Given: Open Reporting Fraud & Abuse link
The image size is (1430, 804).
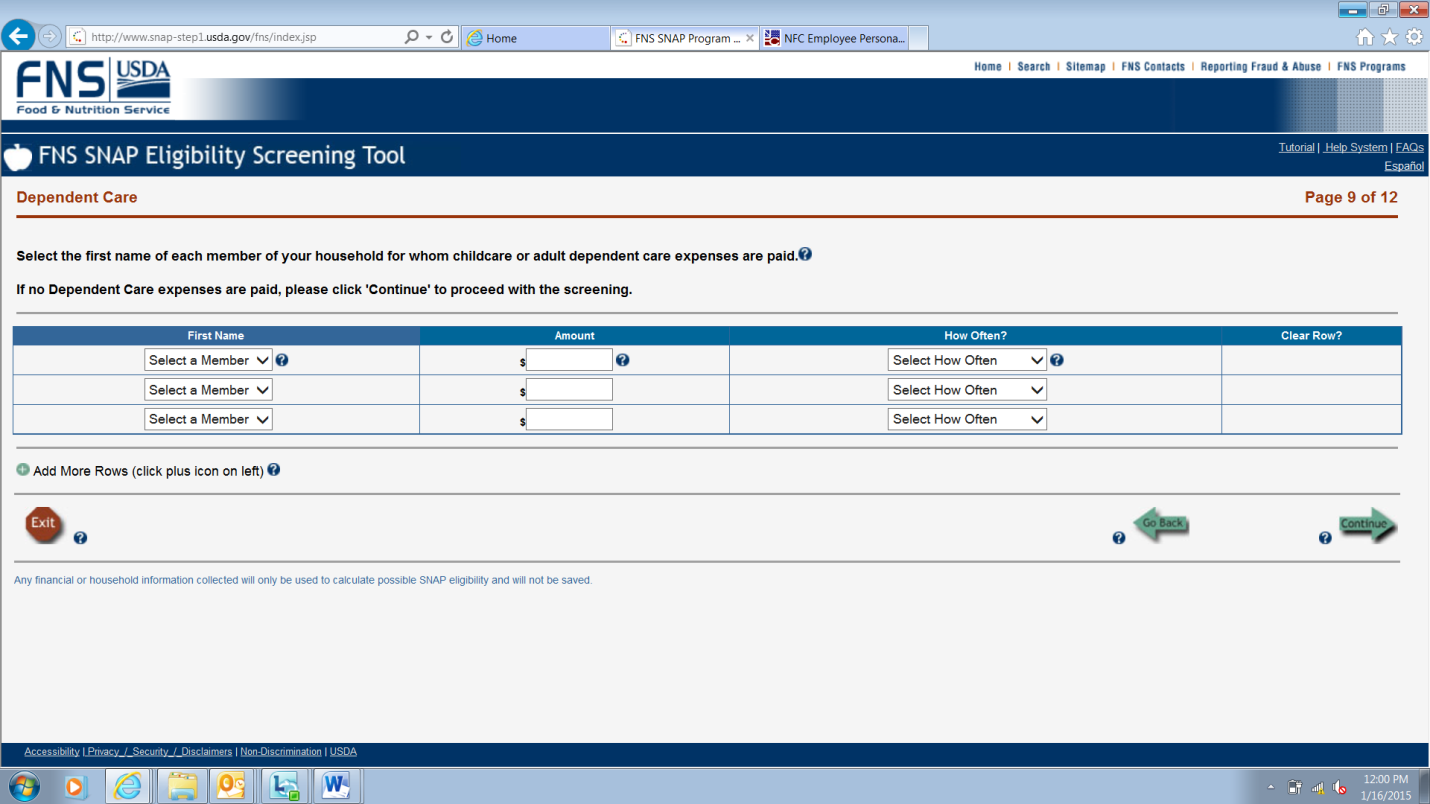Looking at the screenshot, I should point(1261,67).
